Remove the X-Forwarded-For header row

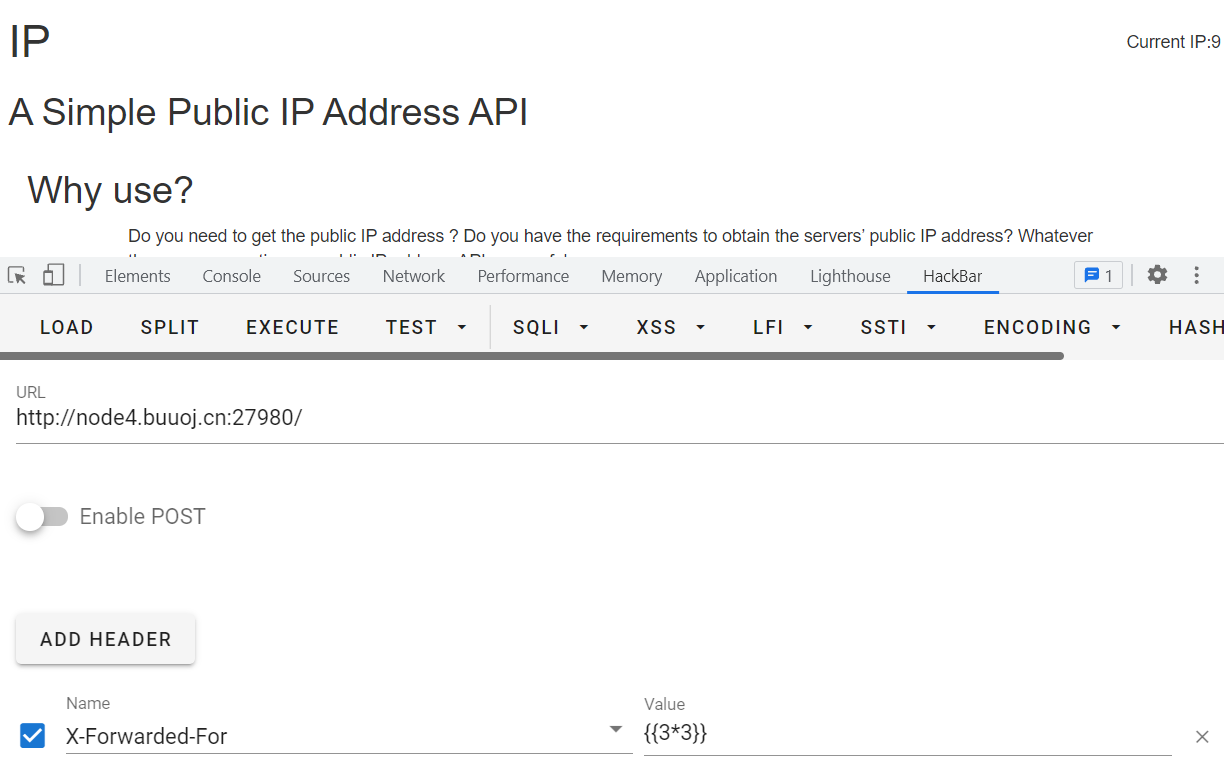[x=1202, y=737]
